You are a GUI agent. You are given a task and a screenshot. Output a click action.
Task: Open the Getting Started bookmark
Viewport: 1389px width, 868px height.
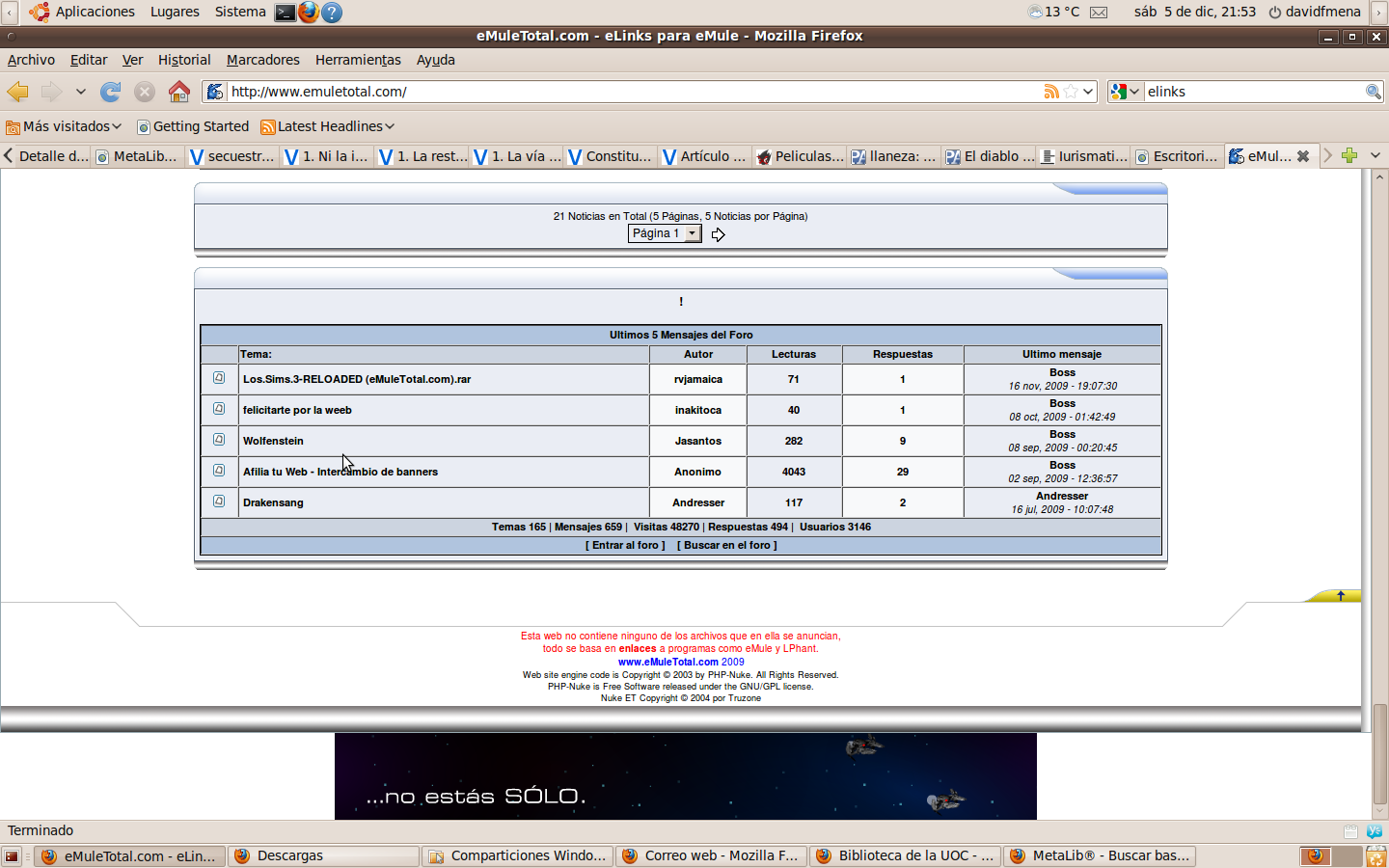[x=193, y=126]
